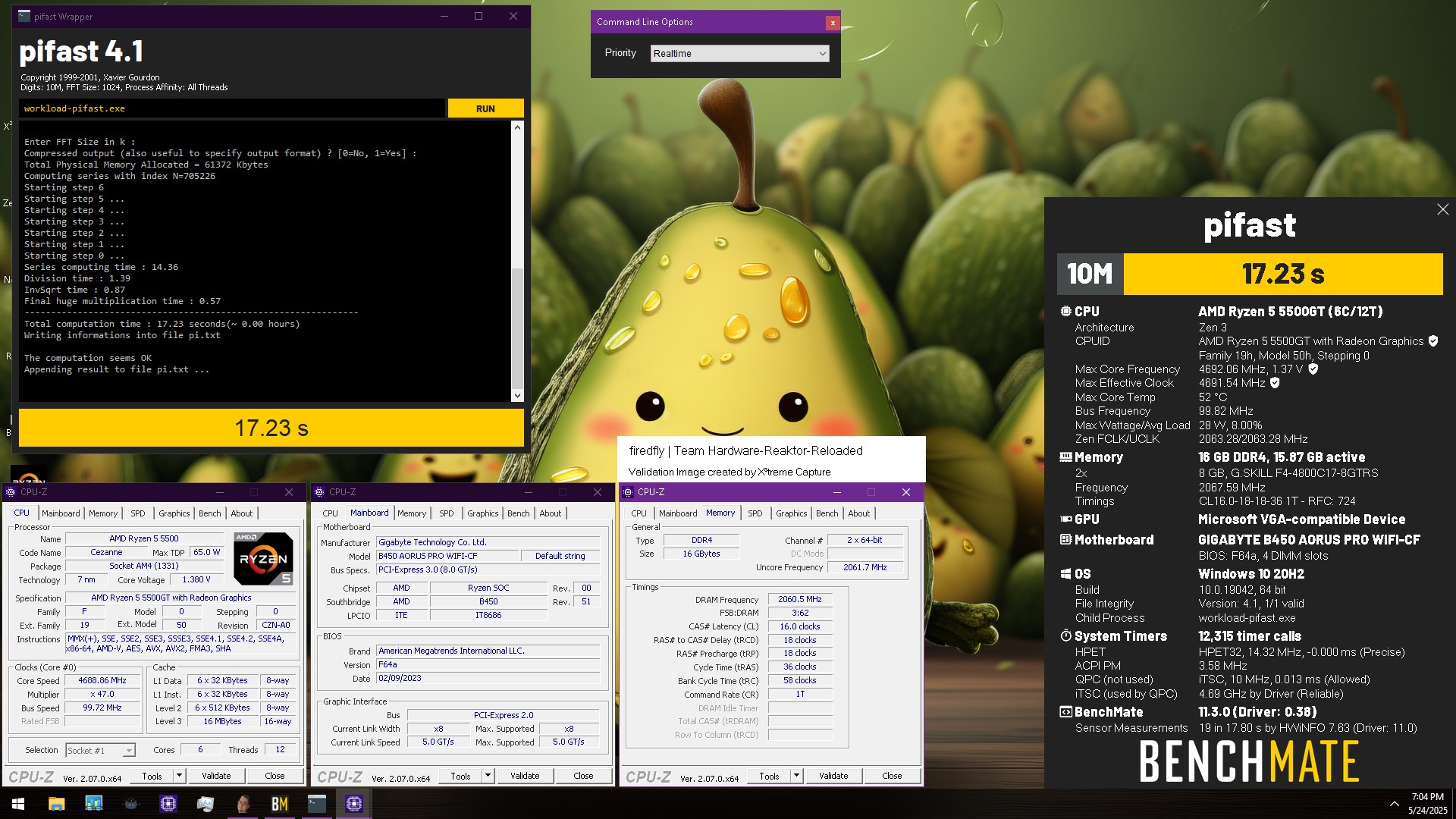Click the 17.23 s yellow result bar

click(x=271, y=428)
